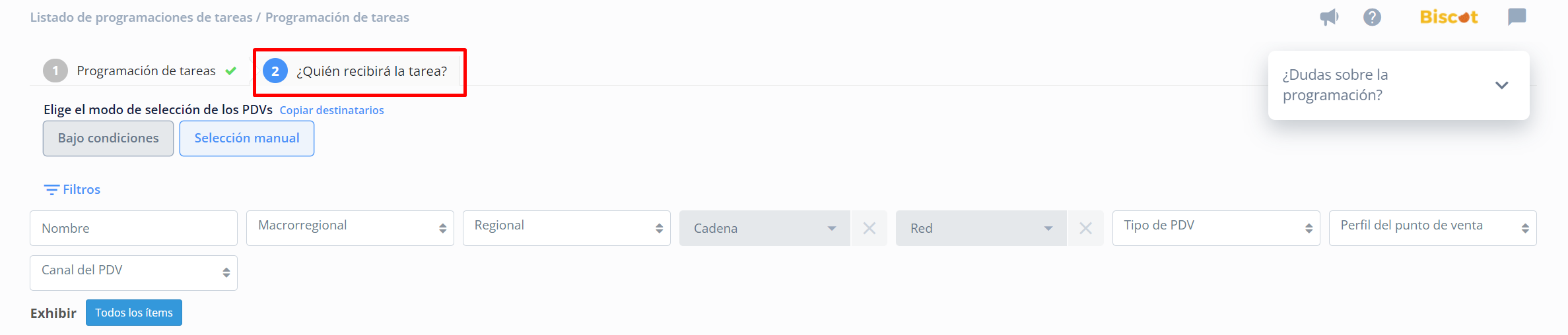Viewport: 1568px width, 335px height.
Task: Open the chat bubble icon
Action: click(x=1517, y=17)
